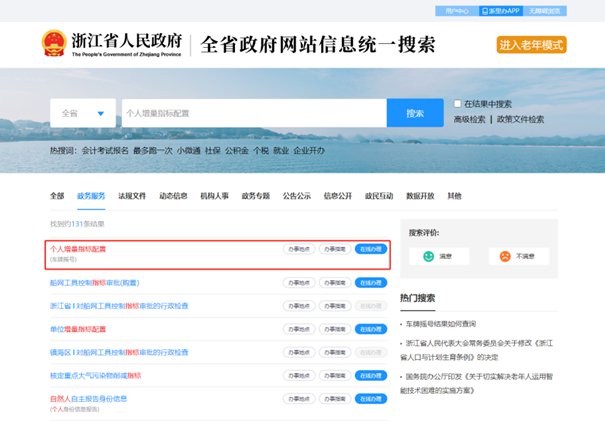605x421 pixels.
Task: Click the Zhejiang government emblem logo
Action: (x=50, y=45)
